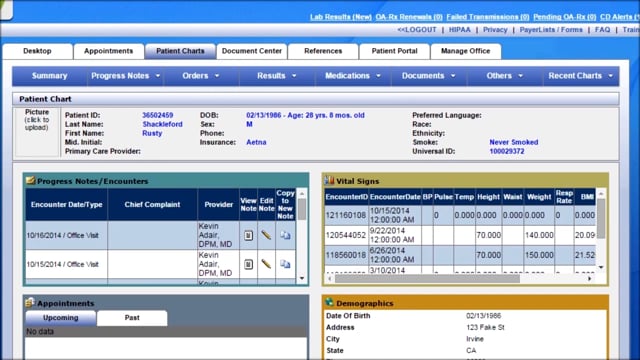Edit note for 10/15/2014 office visit
The width and height of the screenshot is (640, 360).
coord(266,264)
